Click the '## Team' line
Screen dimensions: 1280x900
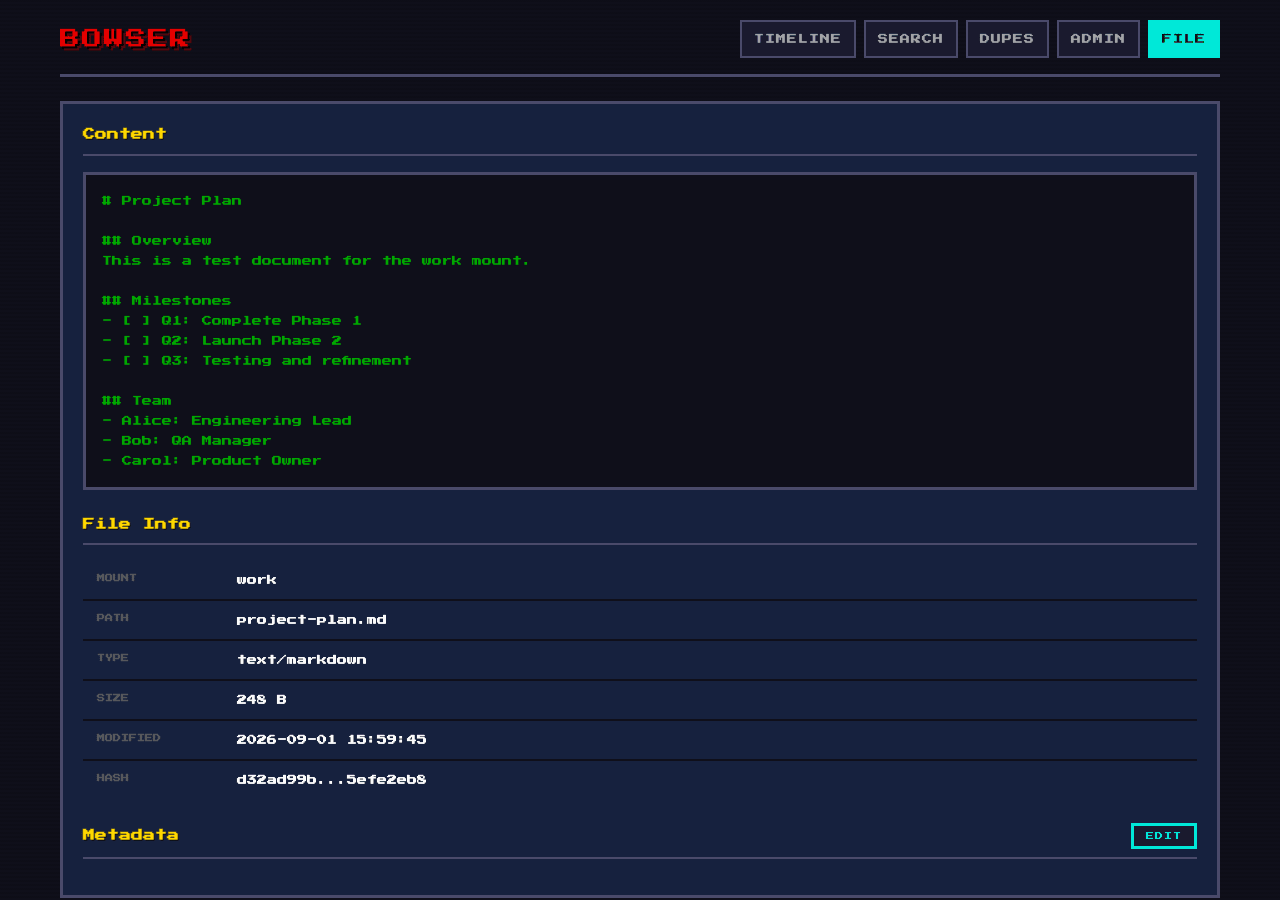(137, 401)
